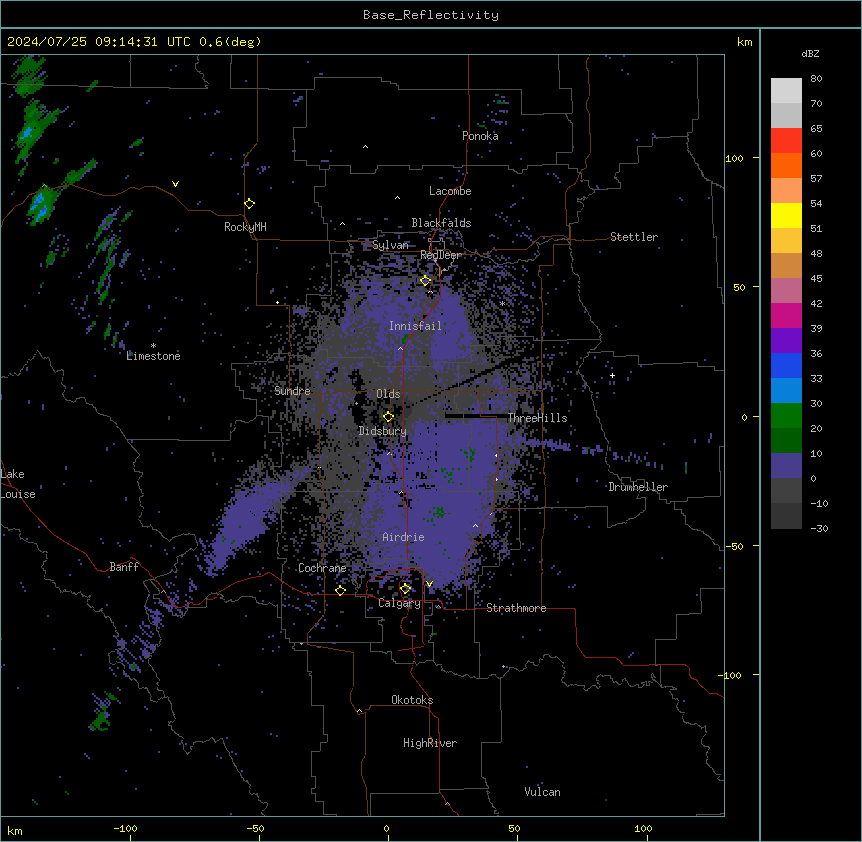Viewport: 862px width, 842px height.
Task: Click the Lake Louise label
Action: (18, 484)
